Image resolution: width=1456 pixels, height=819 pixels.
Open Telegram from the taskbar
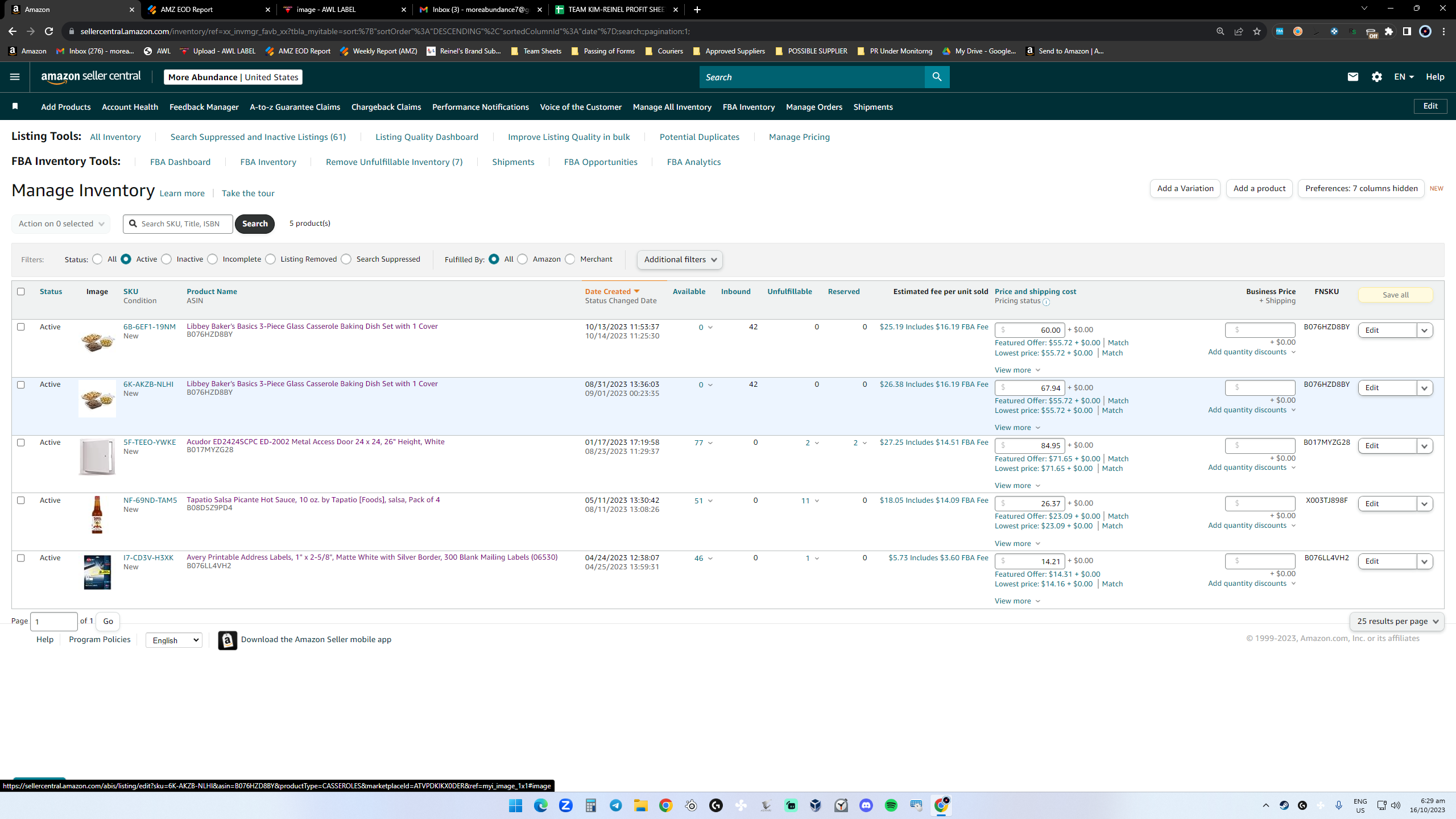(616, 805)
